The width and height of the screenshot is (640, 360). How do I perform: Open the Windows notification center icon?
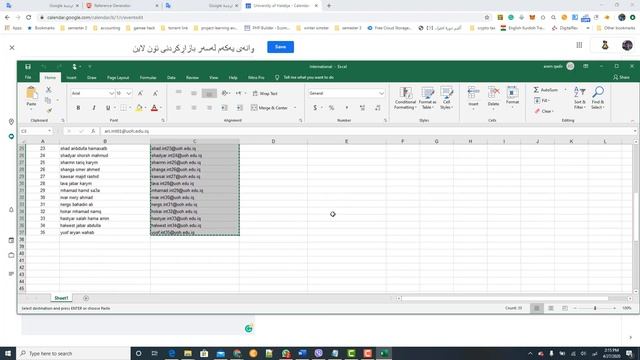pyautogui.click(x=629, y=353)
